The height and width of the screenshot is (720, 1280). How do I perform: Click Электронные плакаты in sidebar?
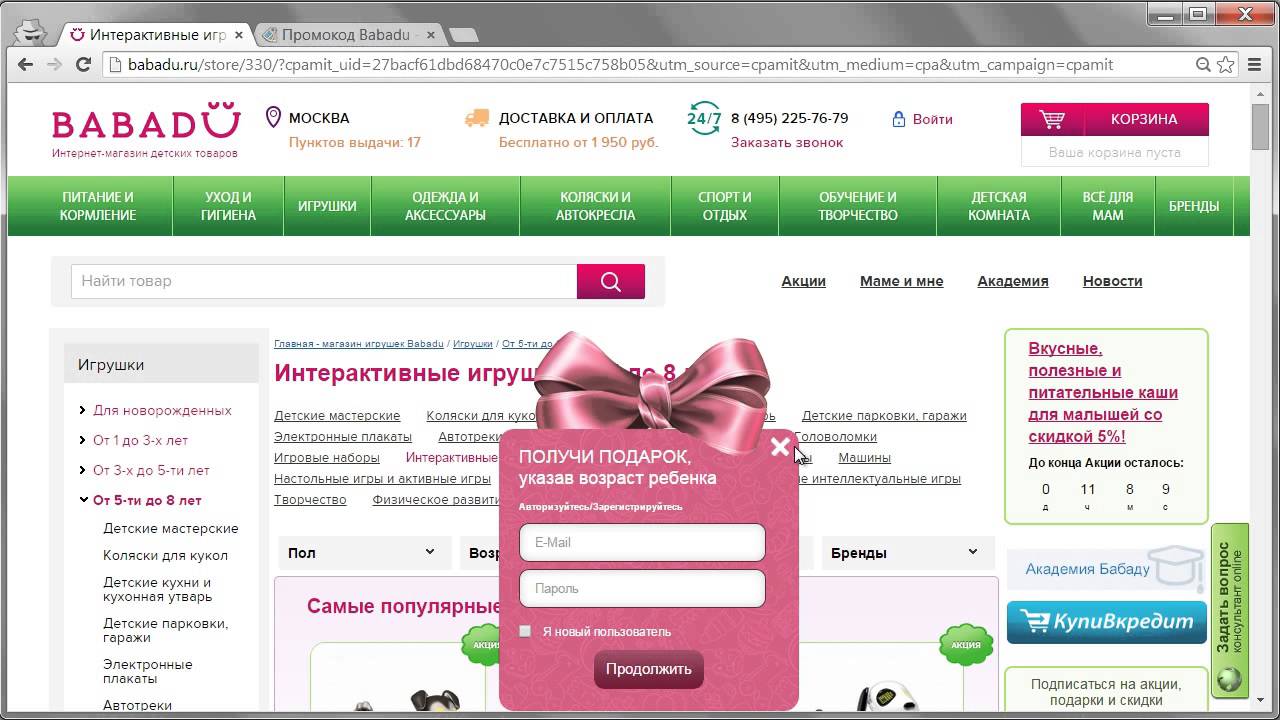tap(148, 671)
